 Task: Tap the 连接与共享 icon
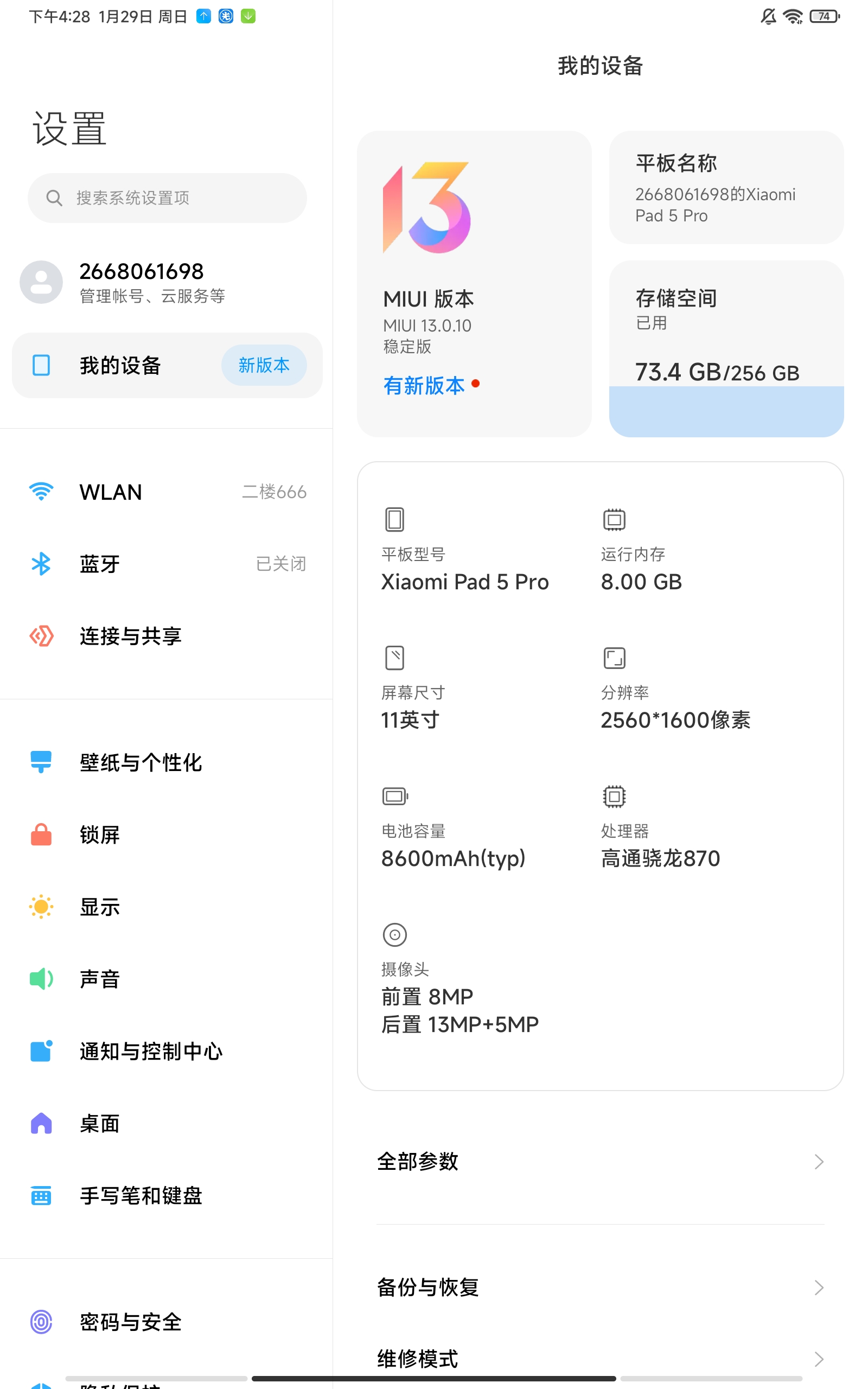click(x=41, y=636)
